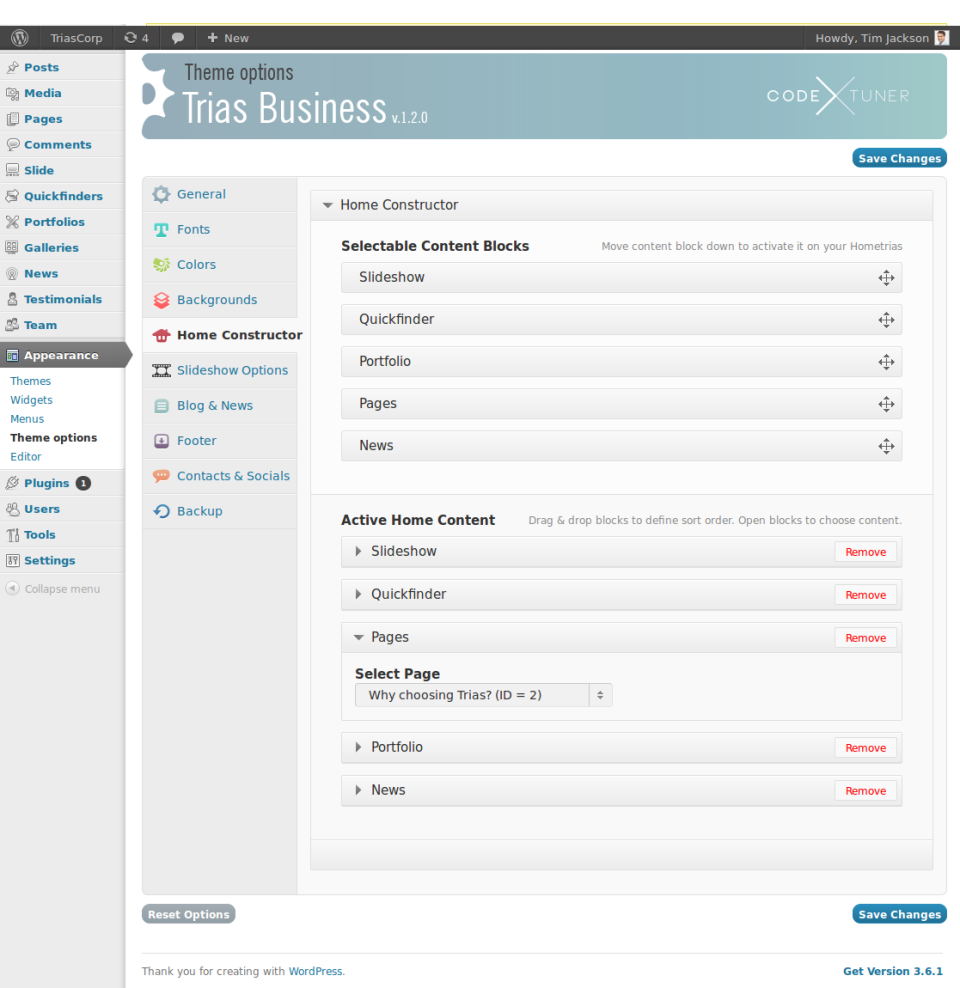Click the TriasCorp site name
Image resolution: width=960 pixels, height=988 pixels.
76,38
